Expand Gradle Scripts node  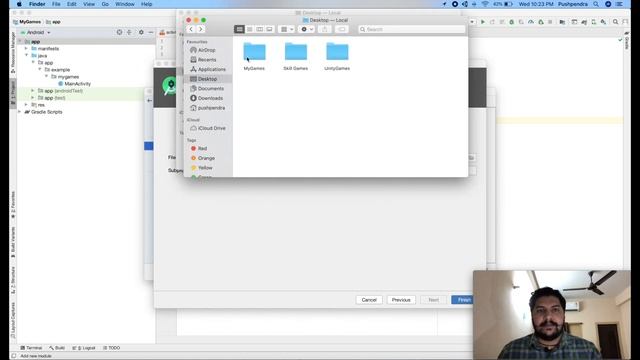(x=20, y=112)
